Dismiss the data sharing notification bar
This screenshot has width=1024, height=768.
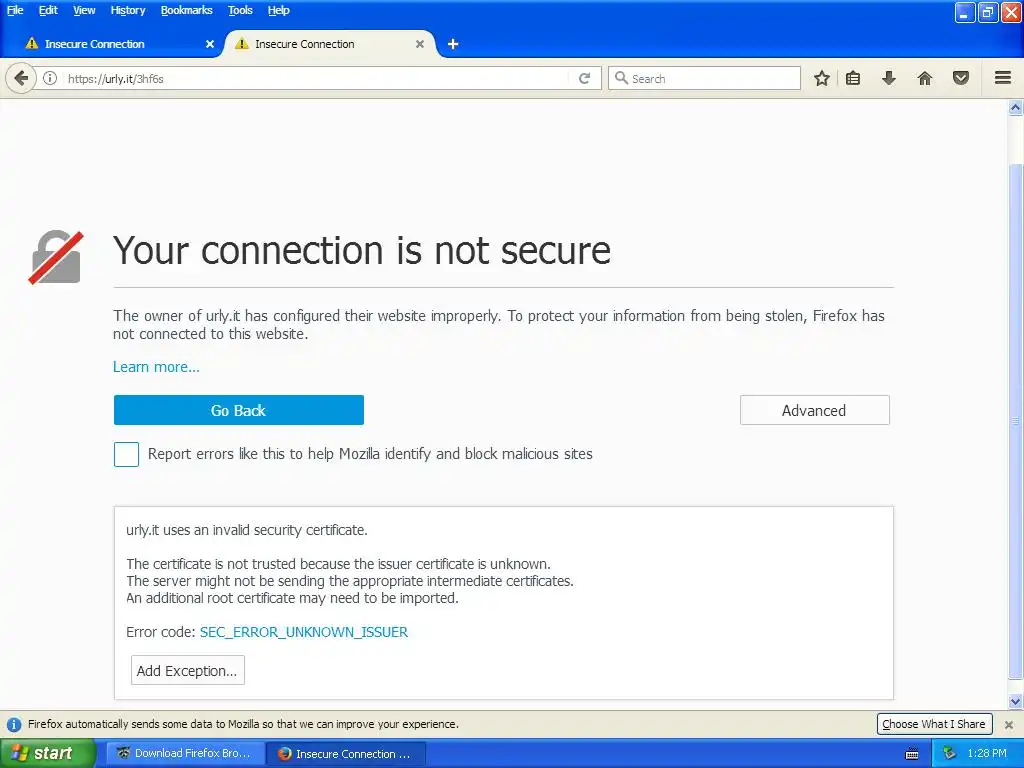point(1009,724)
